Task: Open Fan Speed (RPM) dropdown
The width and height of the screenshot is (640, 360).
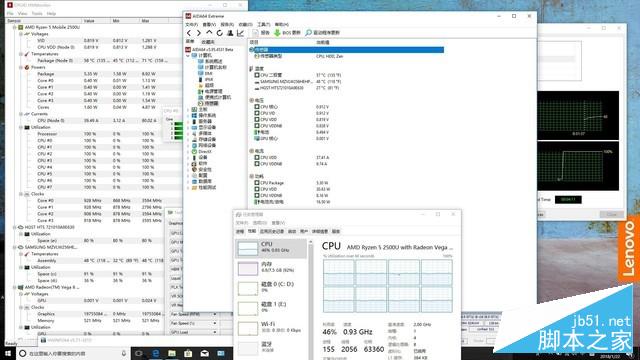Action: (215, 314)
